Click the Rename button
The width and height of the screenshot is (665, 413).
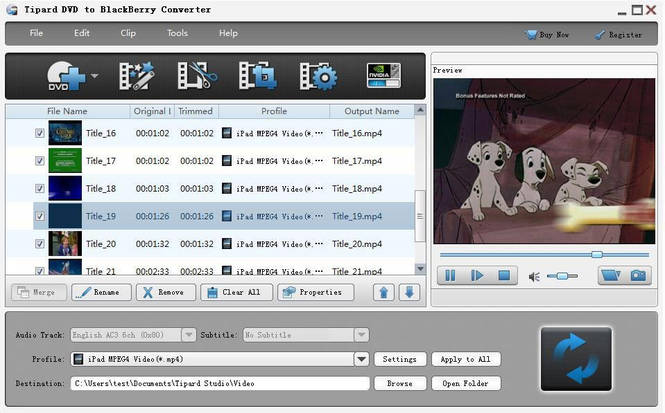[x=101, y=292]
